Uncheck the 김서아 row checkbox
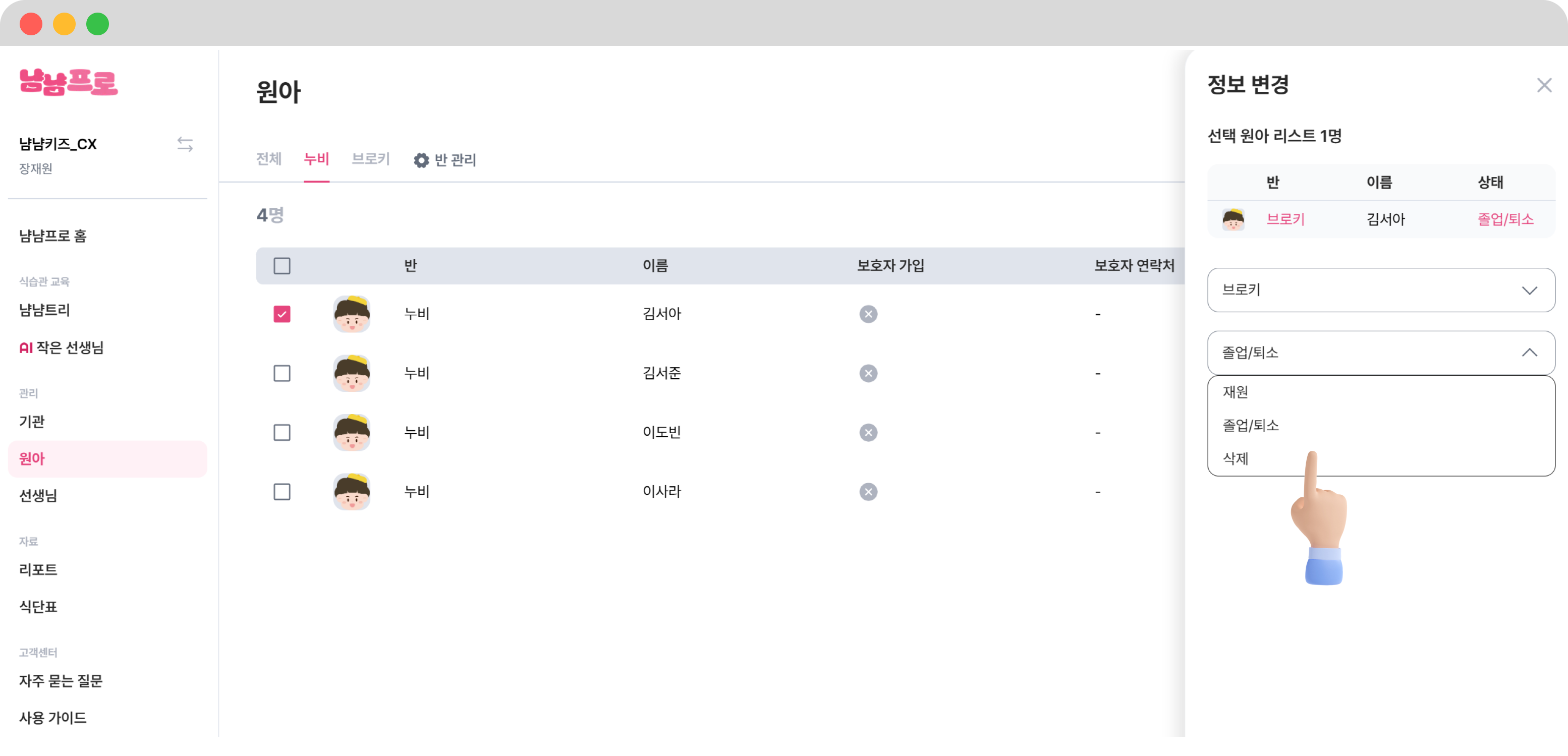The image size is (1568, 756). pos(282,314)
